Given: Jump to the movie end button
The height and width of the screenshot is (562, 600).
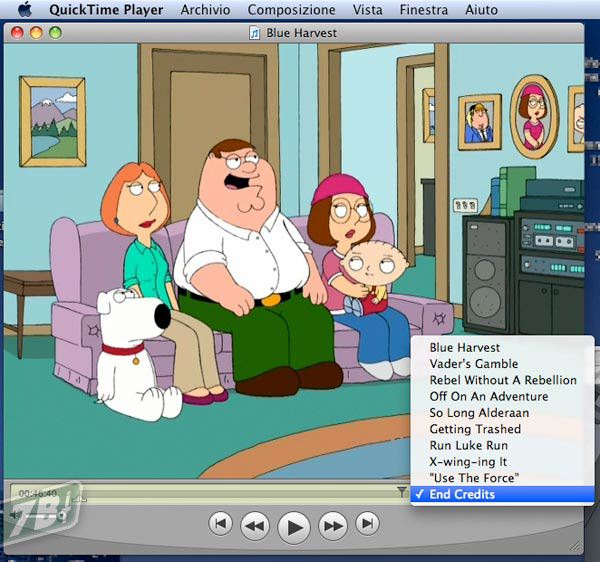Looking at the screenshot, I should [x=367, y=523].
